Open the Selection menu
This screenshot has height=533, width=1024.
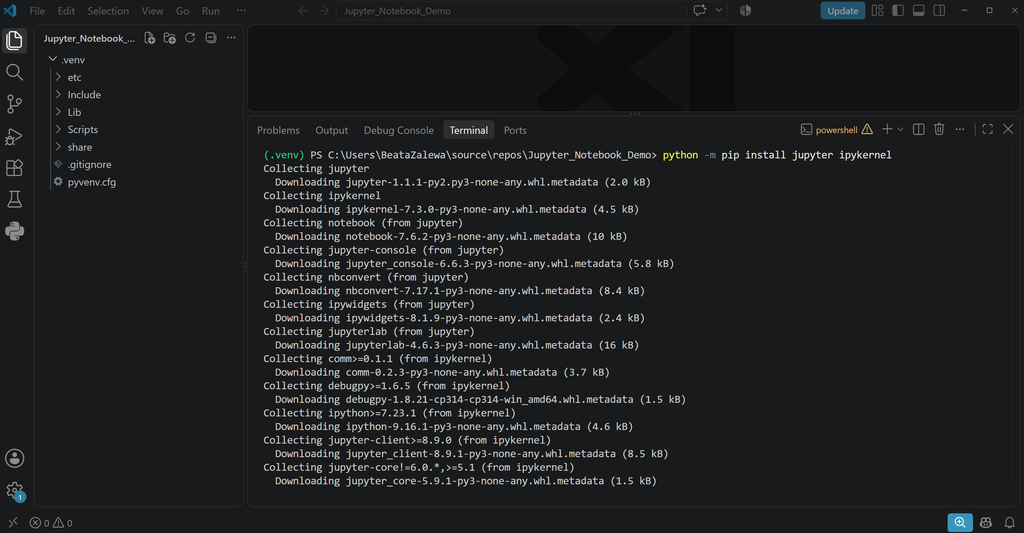(108, 10)
